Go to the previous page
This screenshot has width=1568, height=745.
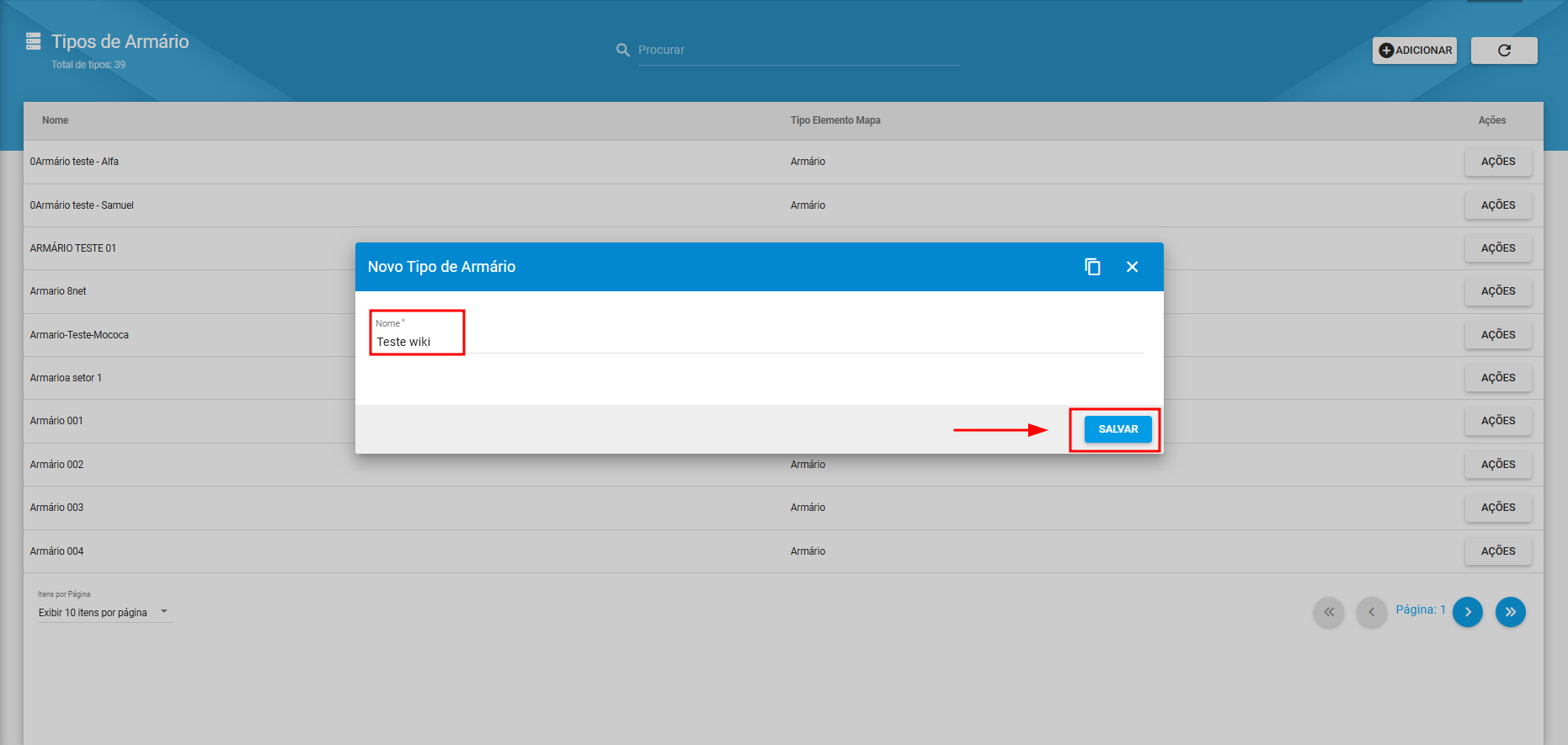1372,612
